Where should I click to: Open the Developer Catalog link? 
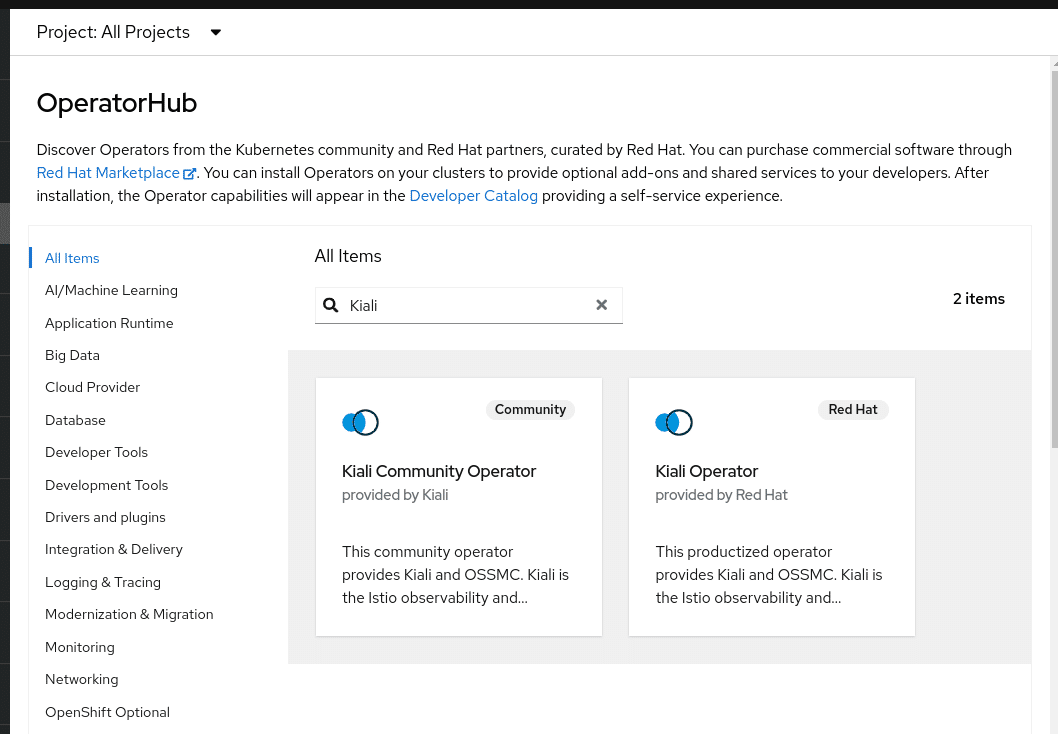click(x=473, y=196)
